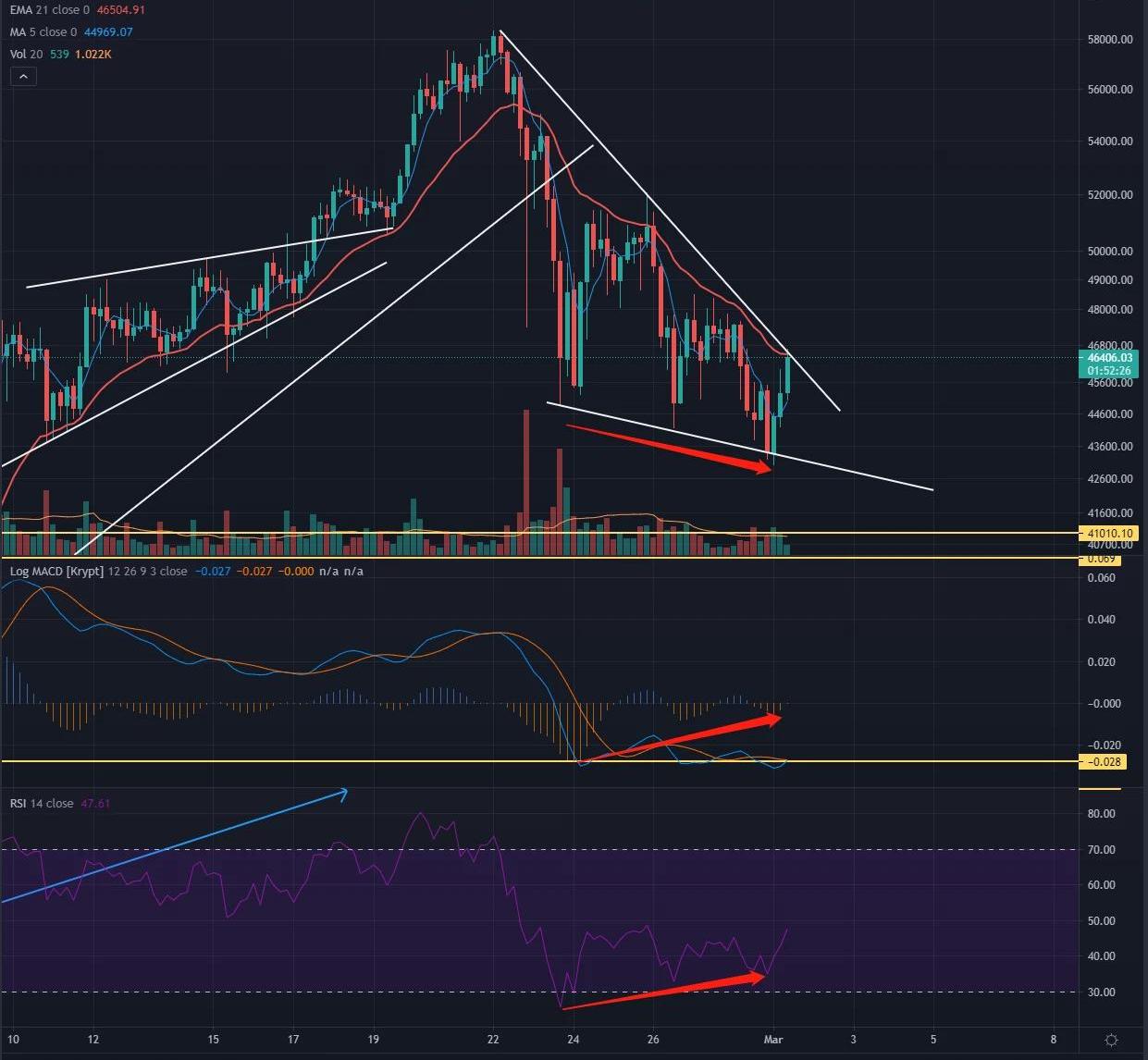
Task: Select the red arrow on the RSI pane
Action: tap(664, 991)
